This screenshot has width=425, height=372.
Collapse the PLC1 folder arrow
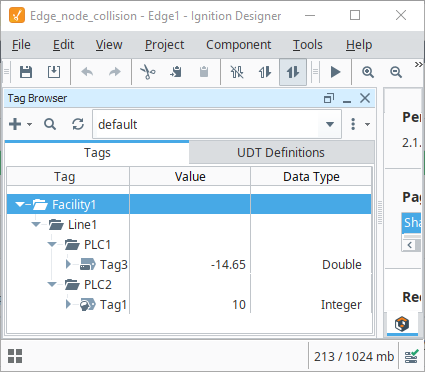pos(52,244)
